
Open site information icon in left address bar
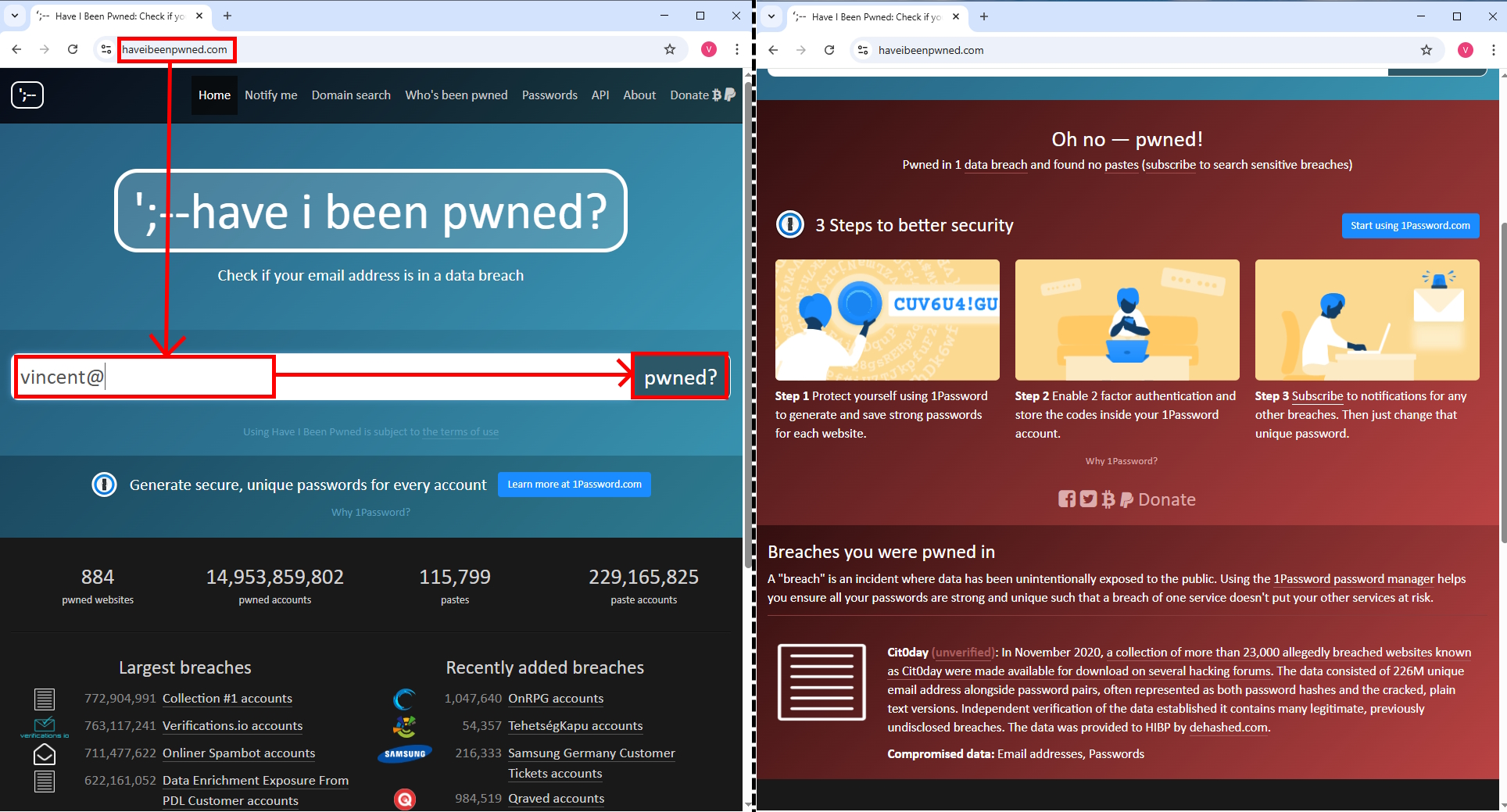(106, 49)
